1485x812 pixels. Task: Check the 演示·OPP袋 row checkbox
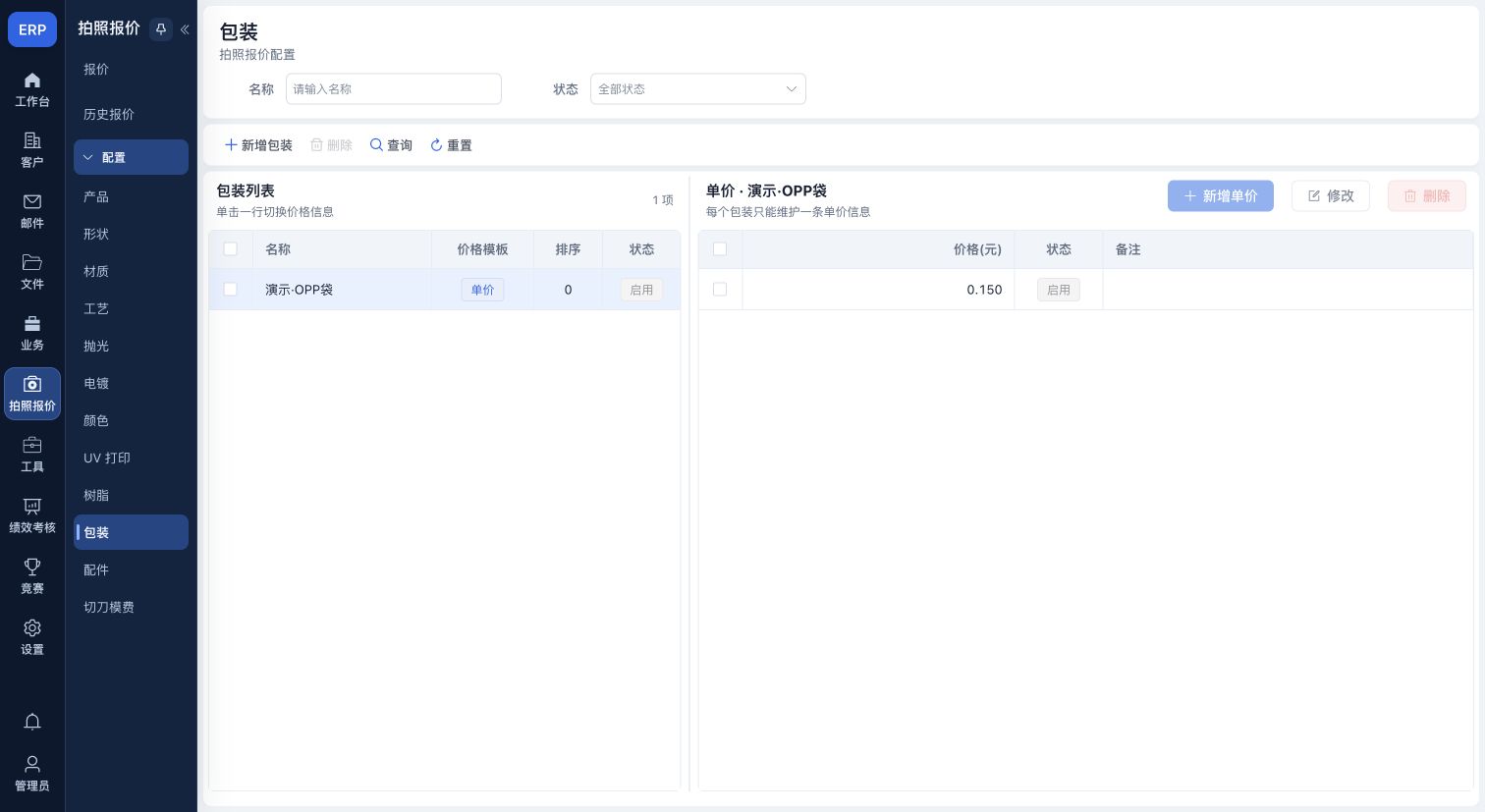pyautogui.click(x=231, y=290)
